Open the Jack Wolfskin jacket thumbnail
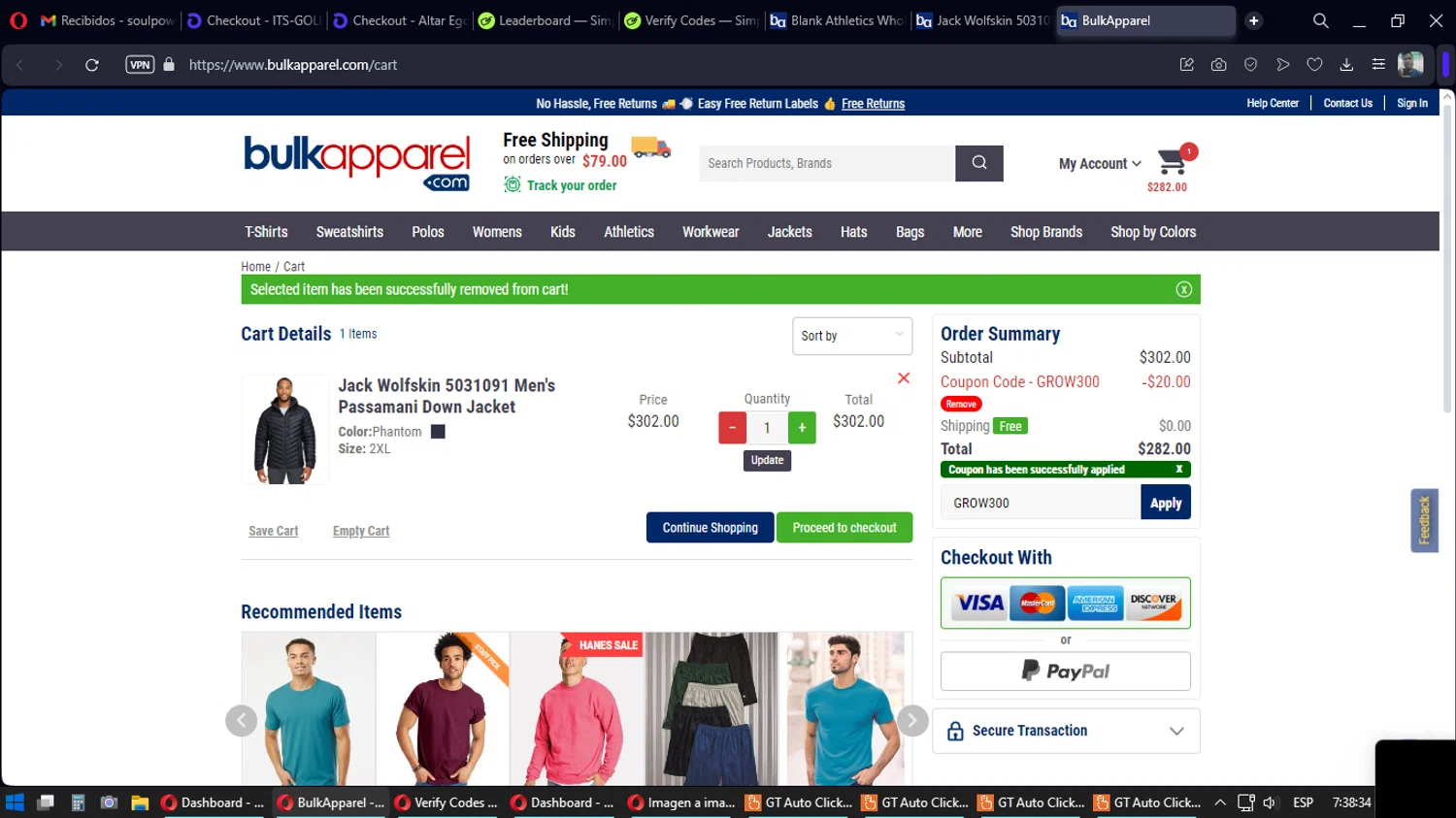This screenshot has width=1456, height=818. [285, 430]
